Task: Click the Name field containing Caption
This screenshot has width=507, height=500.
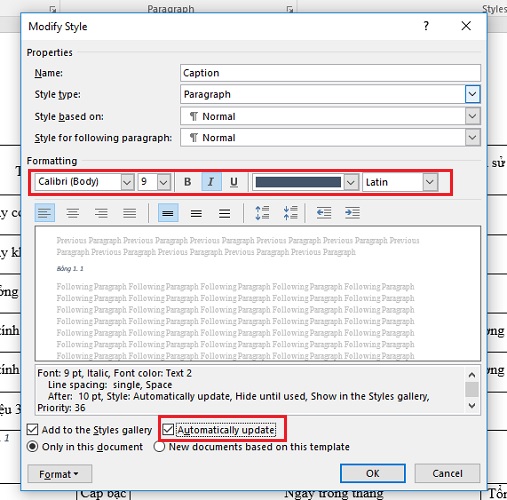Action: pyautogui.click(x=330, y=73)
